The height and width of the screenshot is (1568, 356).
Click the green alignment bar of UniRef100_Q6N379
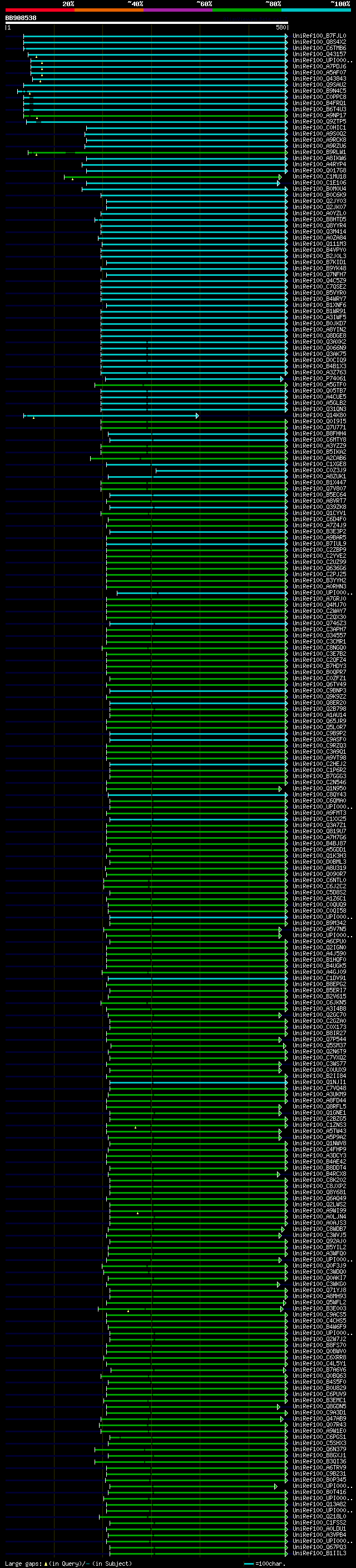pyautogui.click(x=191, y=1450)
